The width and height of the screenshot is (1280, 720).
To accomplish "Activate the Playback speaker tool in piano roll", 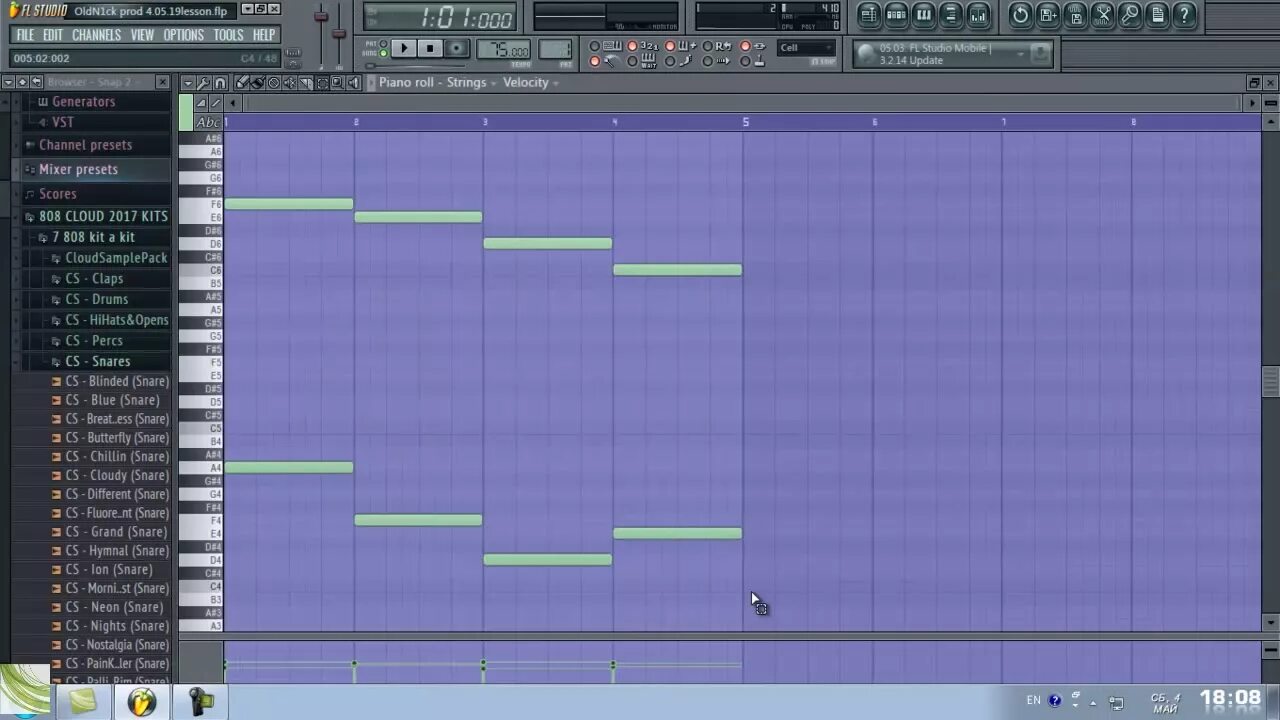I will tap(353, 82).
